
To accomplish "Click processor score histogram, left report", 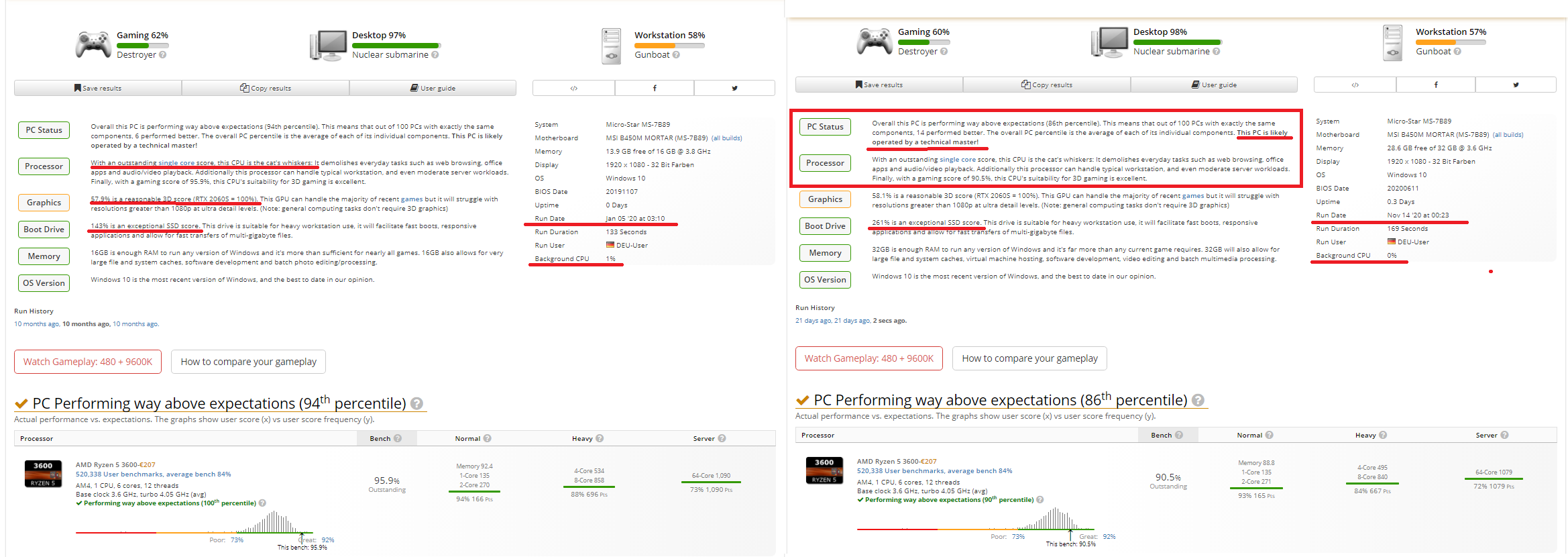I will [194, 522].
